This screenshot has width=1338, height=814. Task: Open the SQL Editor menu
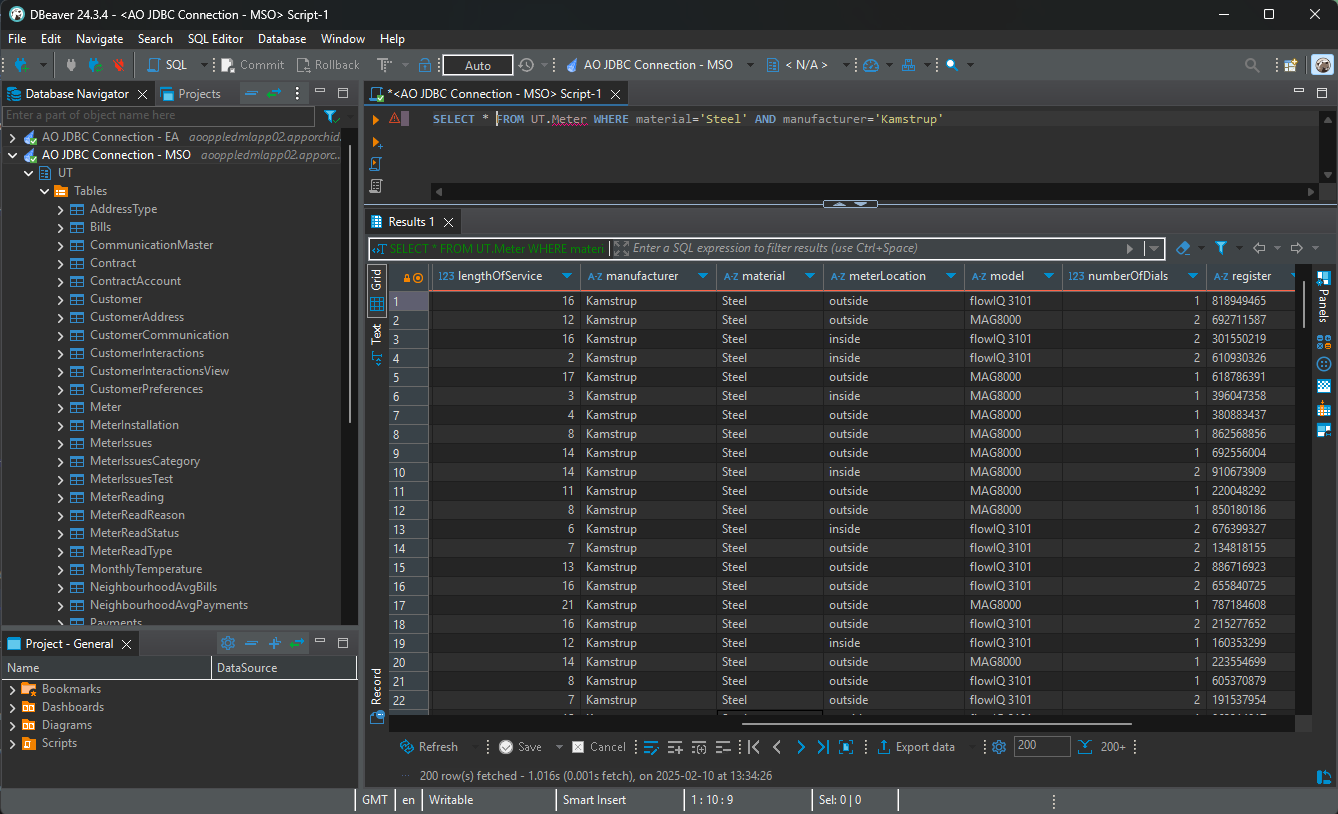pos(215,38)
